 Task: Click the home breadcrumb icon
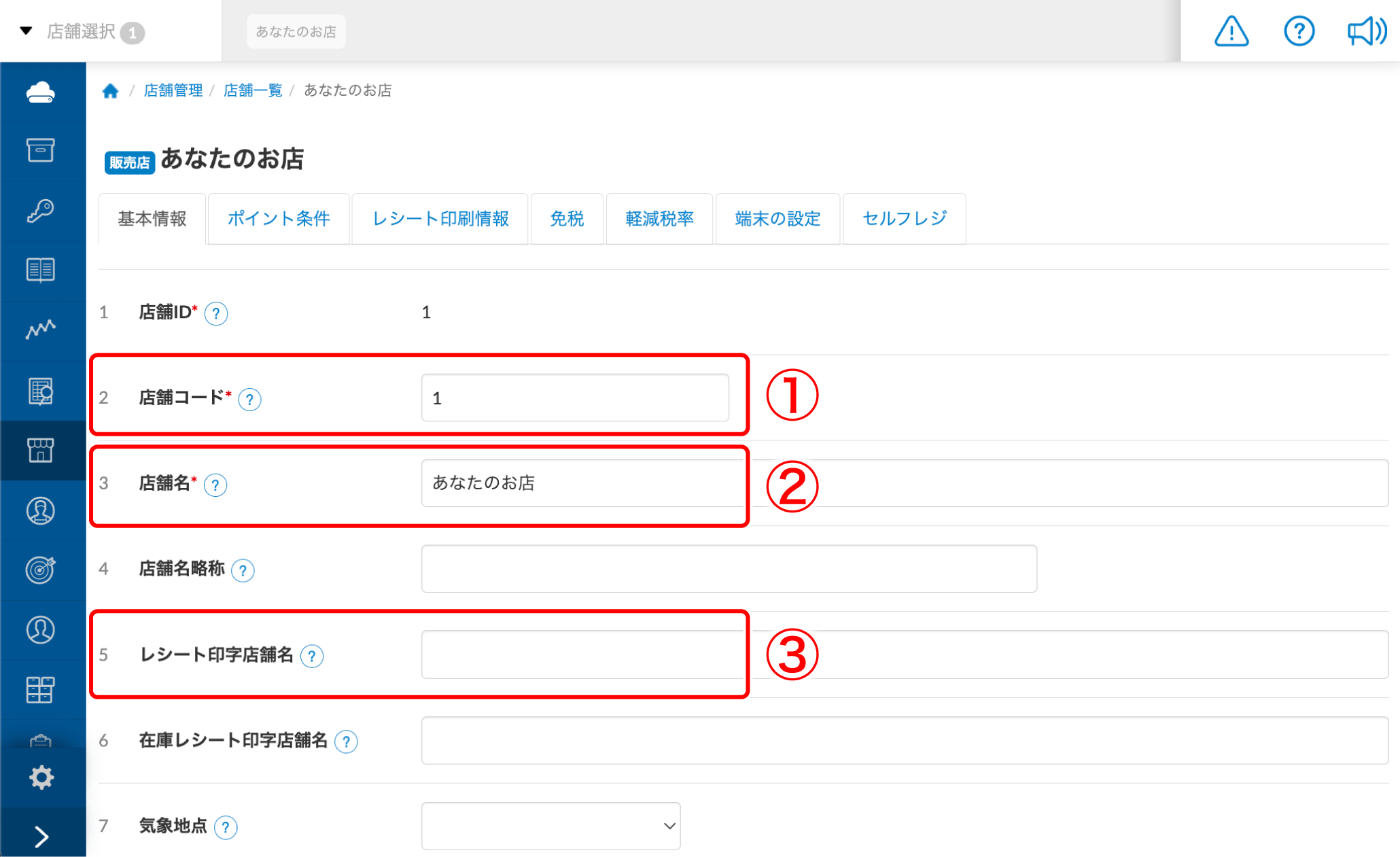tap(110, 90)
